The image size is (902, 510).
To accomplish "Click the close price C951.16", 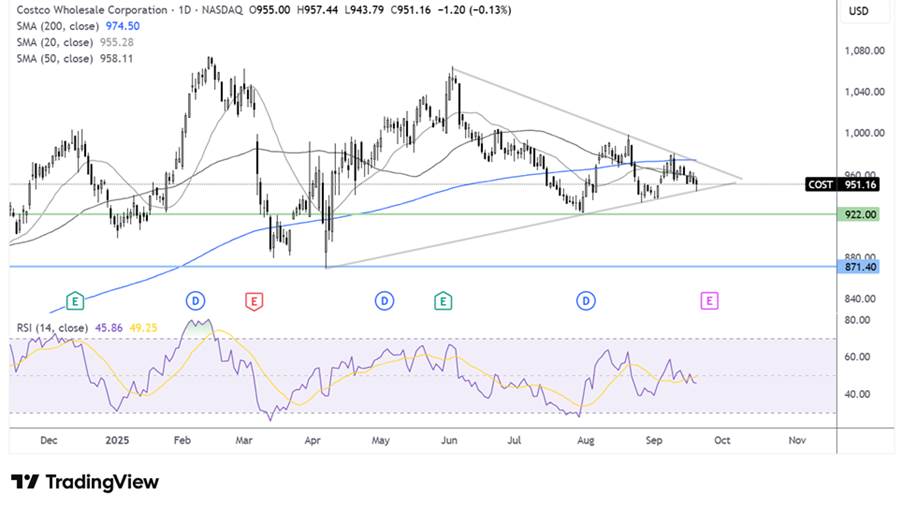I will (410, 10).
